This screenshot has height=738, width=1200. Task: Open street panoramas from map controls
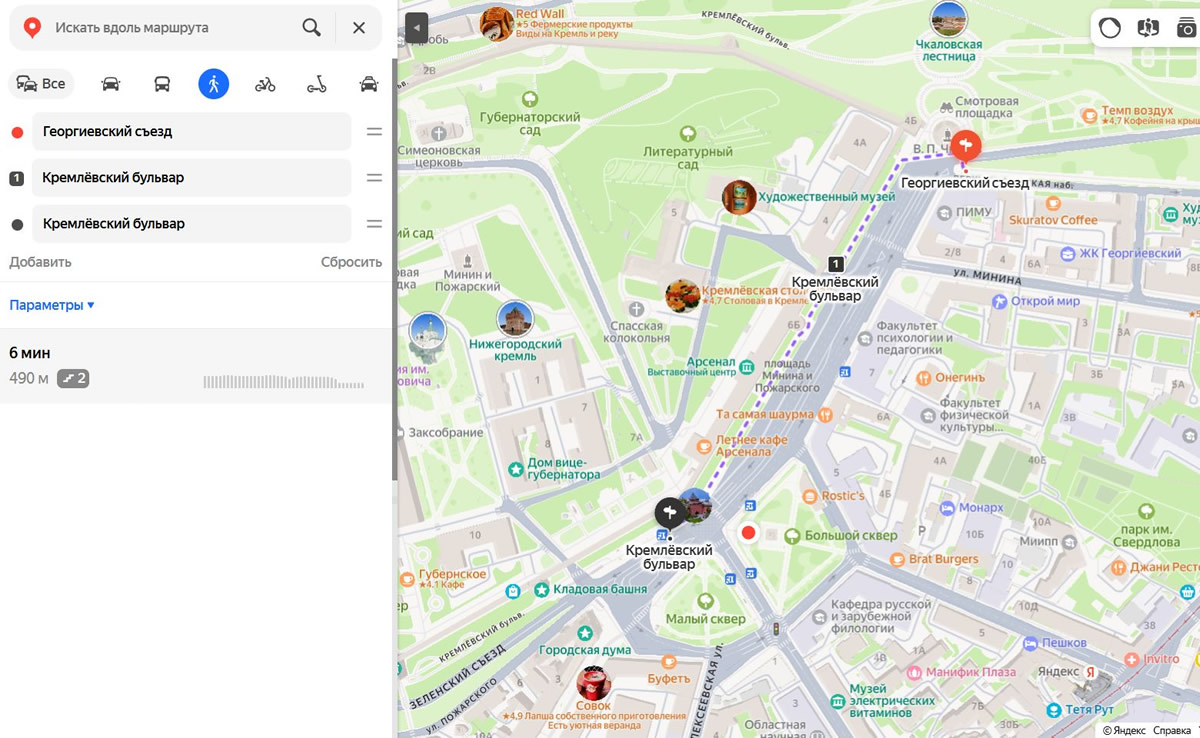pos(1148,28)
